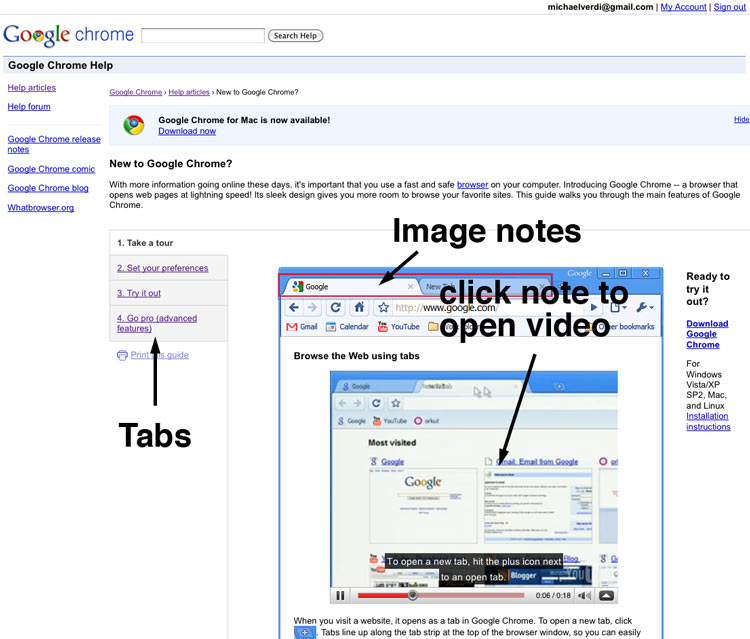750x639 pixels.
Task: Click the Gmail page thumbnail in video
Action: (538, 506)
